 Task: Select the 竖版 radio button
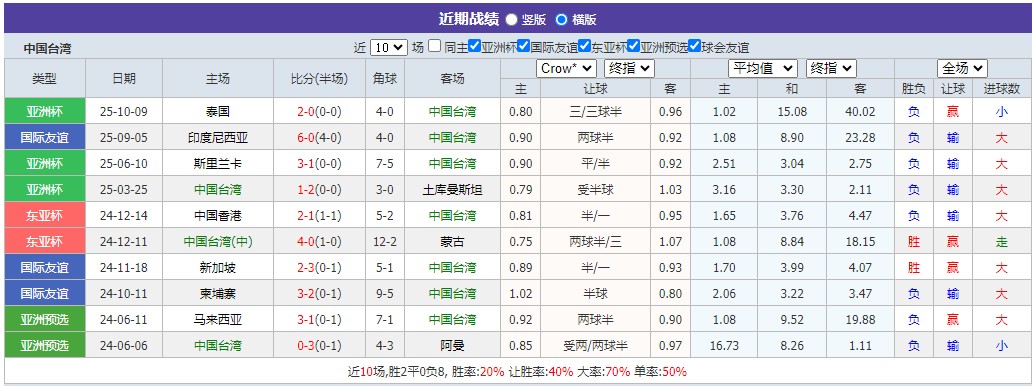pyautogui.click(x=512, y=20)
